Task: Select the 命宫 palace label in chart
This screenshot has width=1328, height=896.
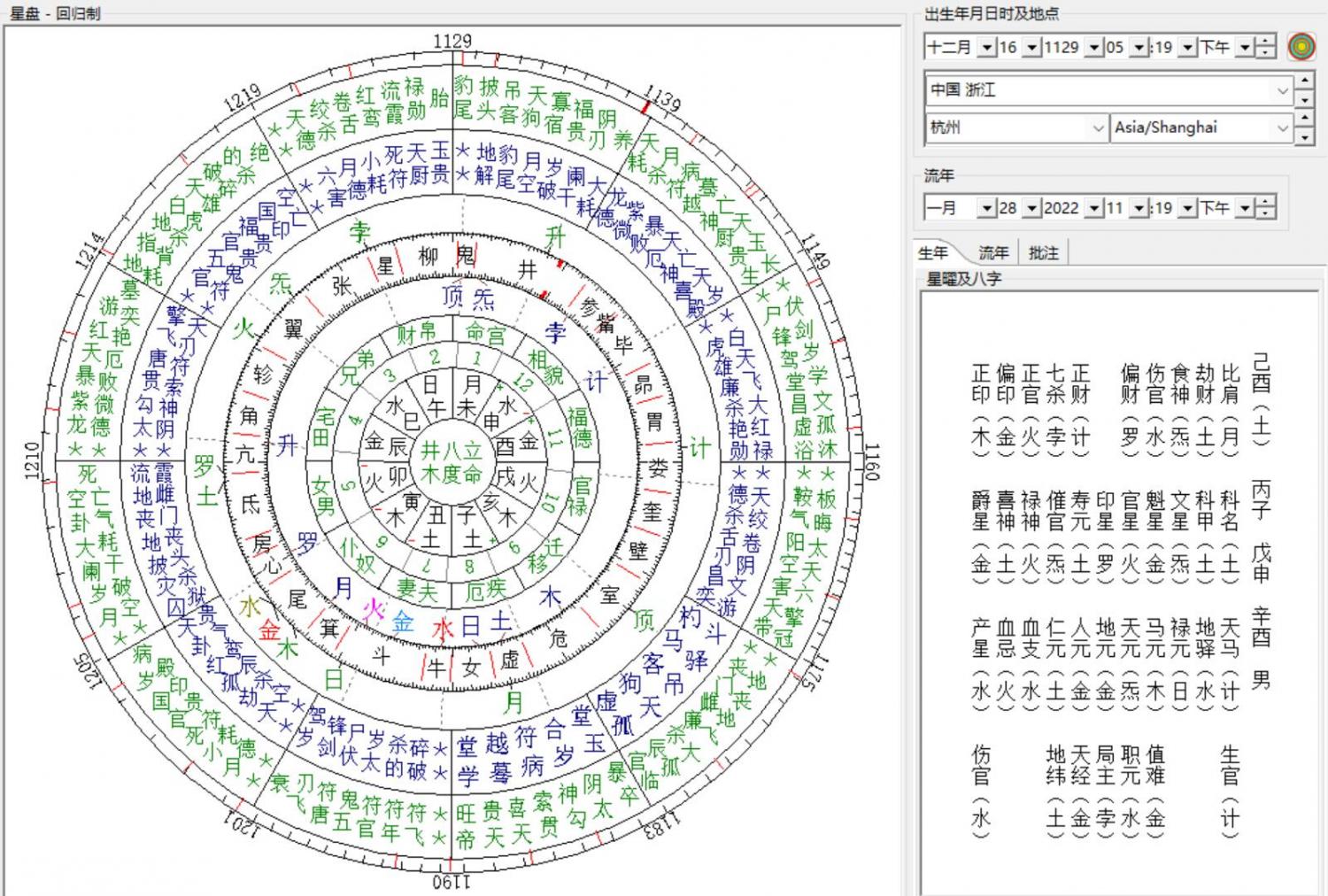Action: tap(486, 334)
